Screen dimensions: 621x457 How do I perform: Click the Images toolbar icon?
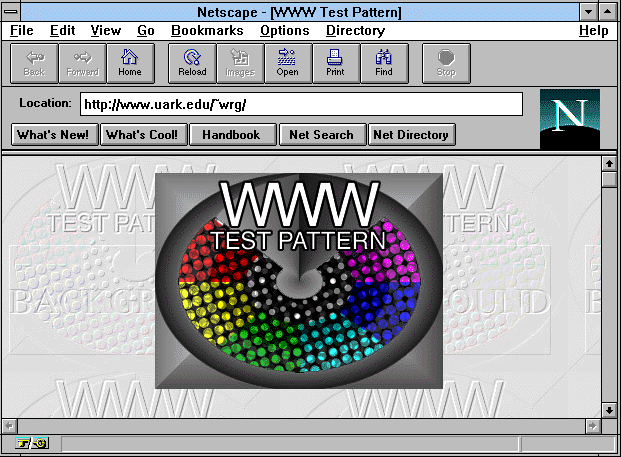click(x=240, y=62)
